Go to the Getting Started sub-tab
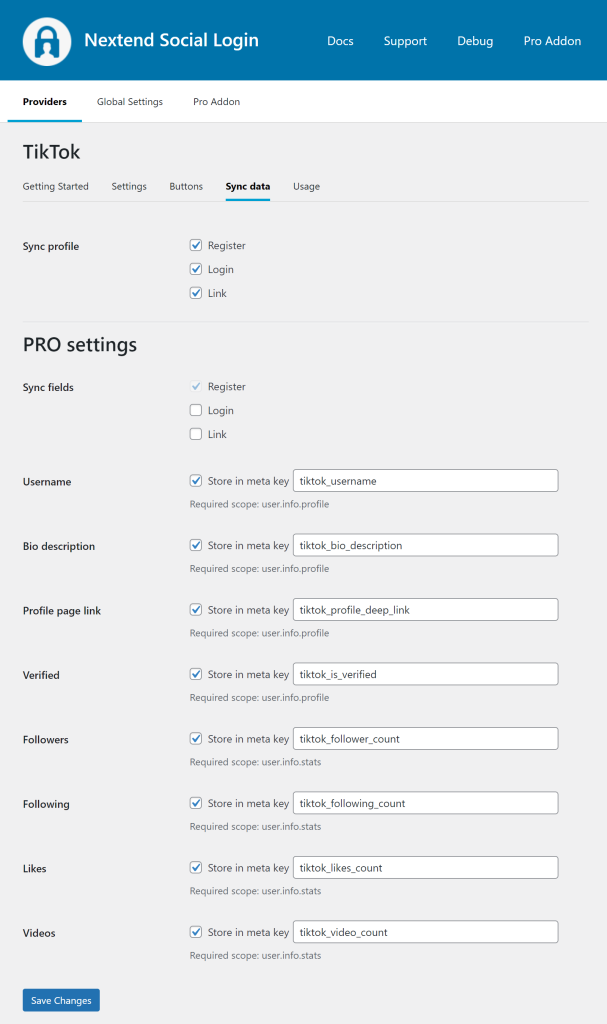 tap(56, 186)
